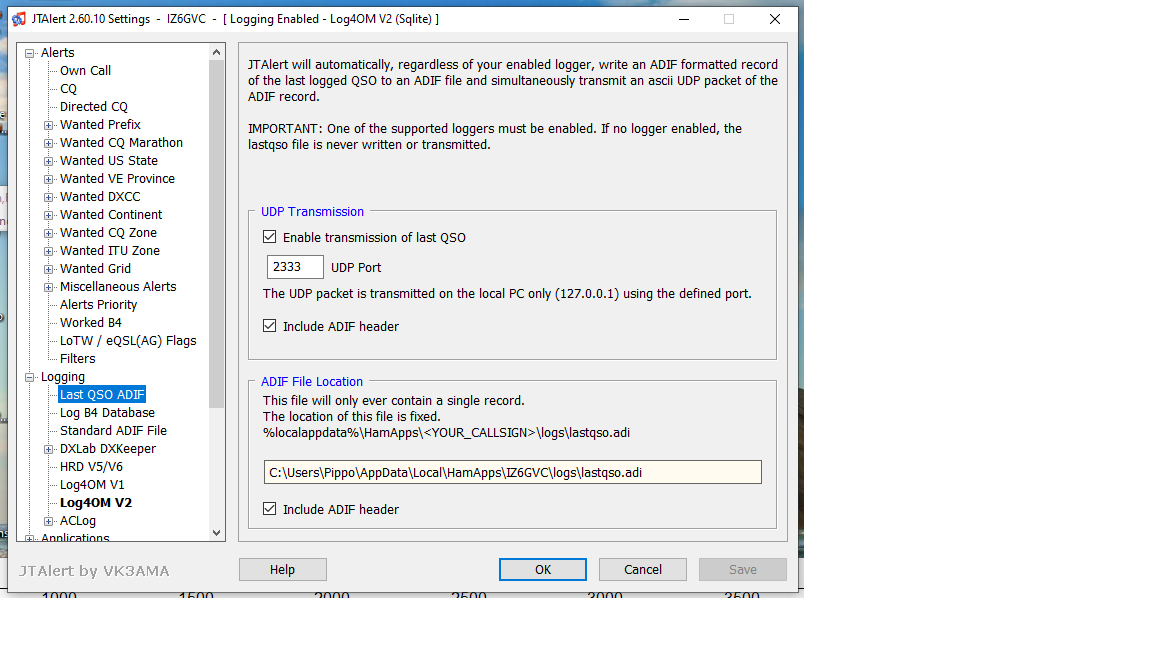Toggle Include ADIF header under ADIF File Location

(270, 508)
